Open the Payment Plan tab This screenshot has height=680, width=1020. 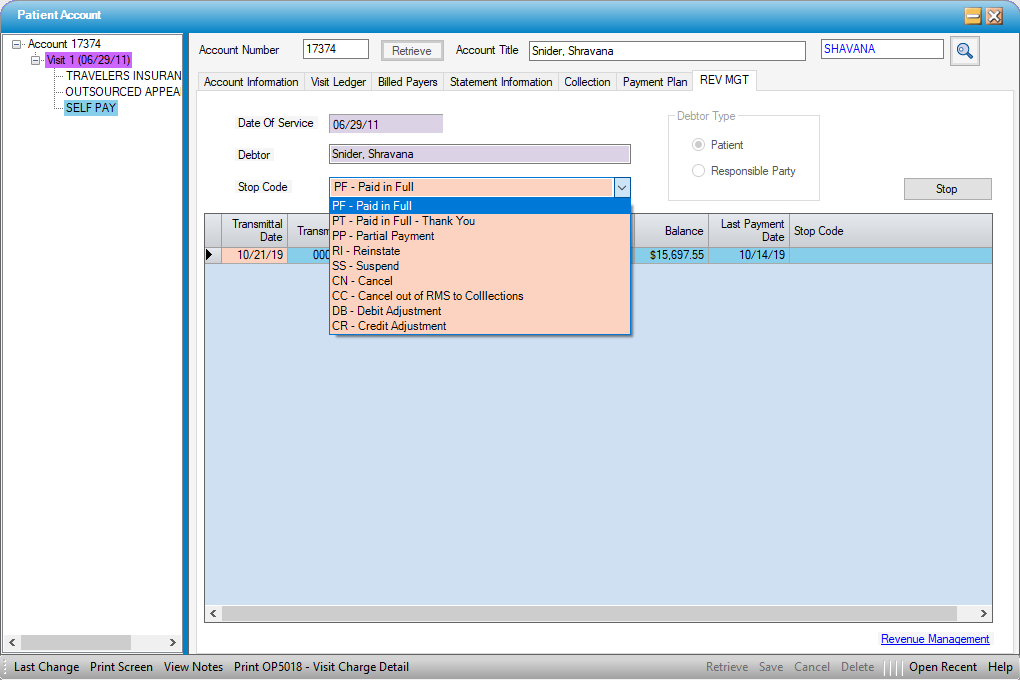click(x=655, y=82)
